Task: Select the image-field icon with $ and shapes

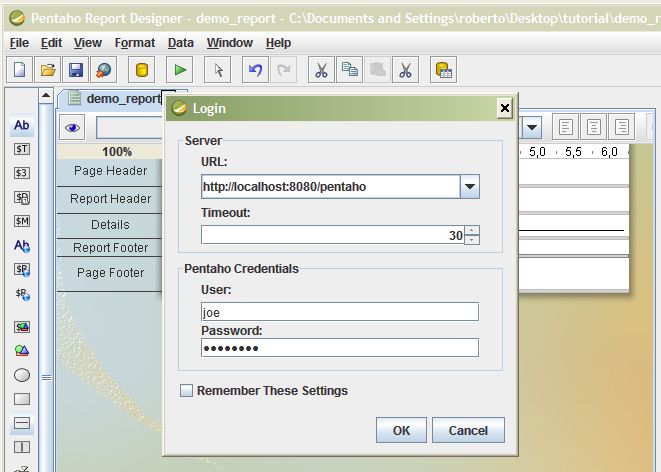Action: tap(21, 327)
